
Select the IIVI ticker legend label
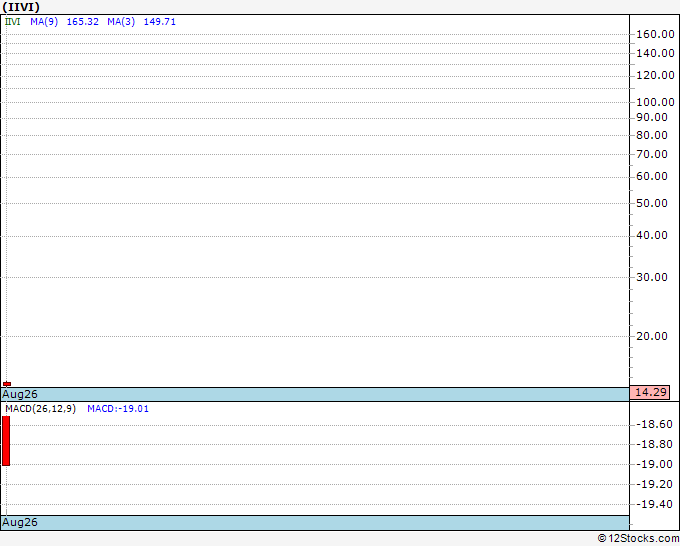(x=13, y=22)
